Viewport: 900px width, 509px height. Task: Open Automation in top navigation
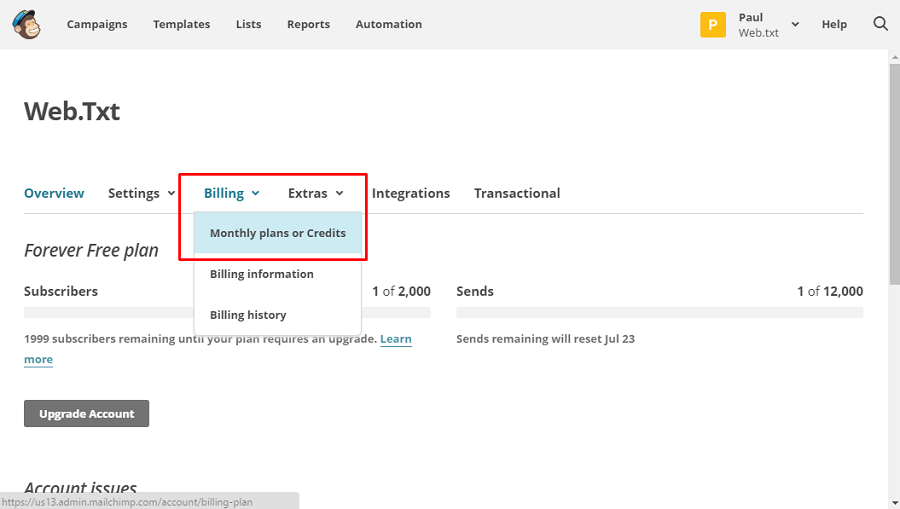click(x=389, y=24)
